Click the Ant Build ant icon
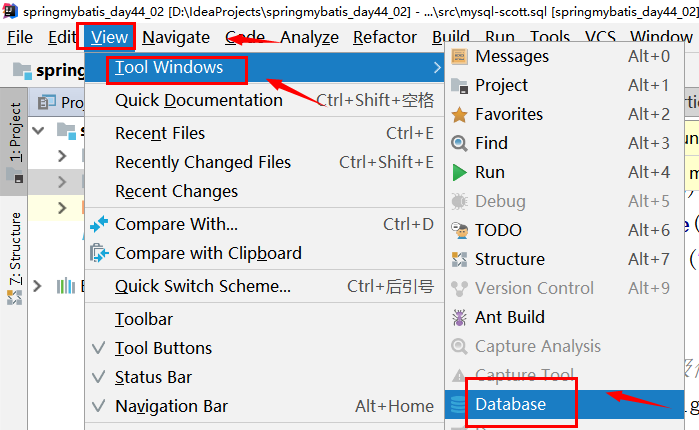Screen dimensions: 699x430 click(x=459, y=318)
